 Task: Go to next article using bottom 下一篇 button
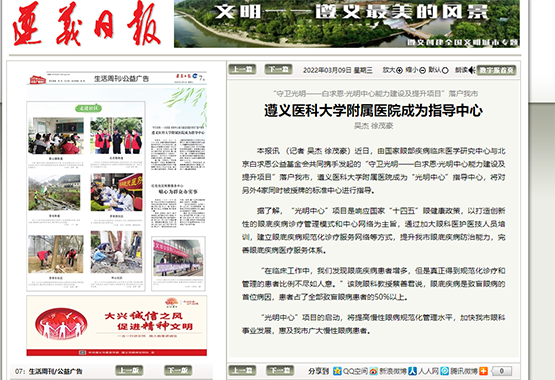280,370
